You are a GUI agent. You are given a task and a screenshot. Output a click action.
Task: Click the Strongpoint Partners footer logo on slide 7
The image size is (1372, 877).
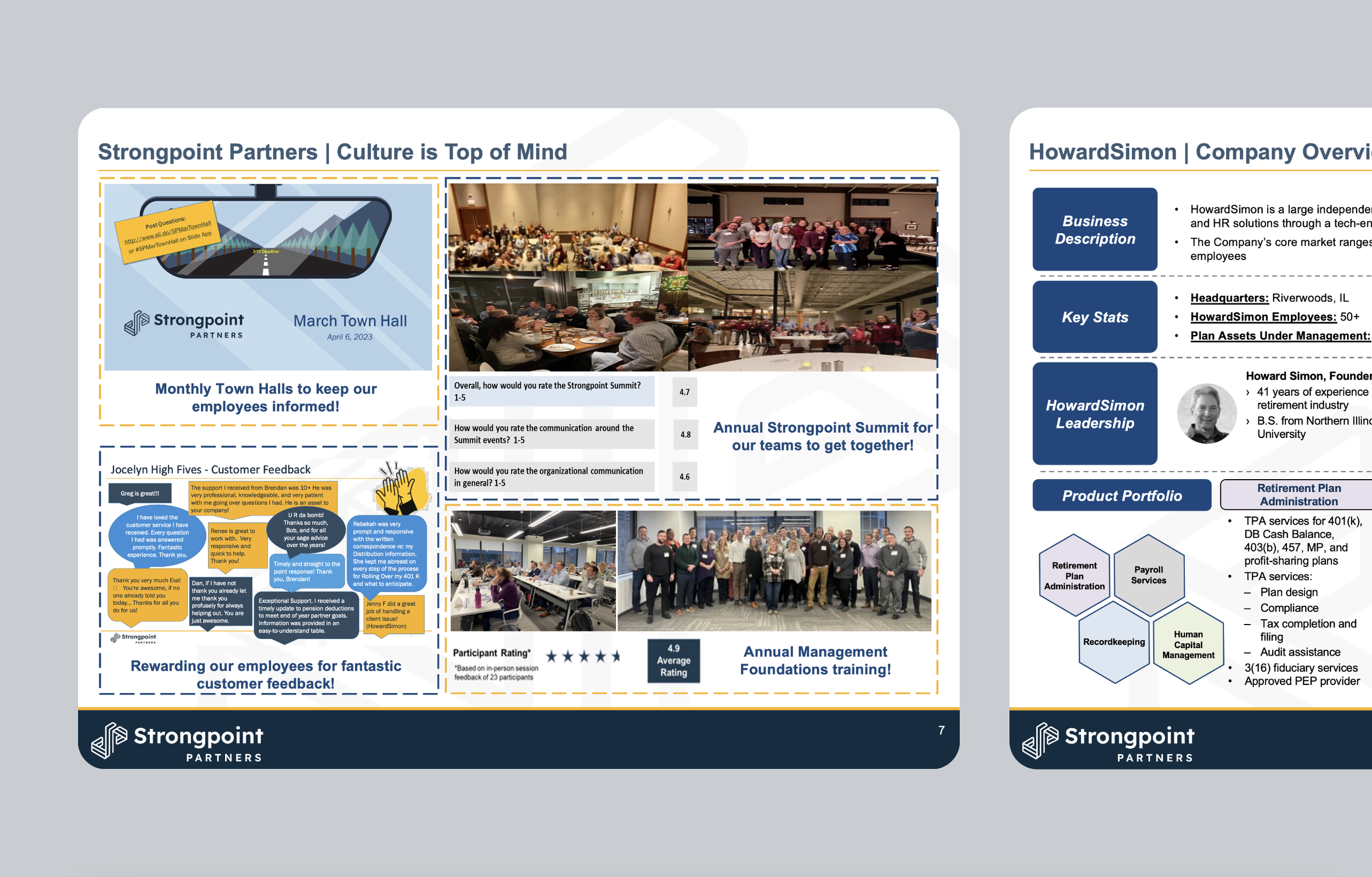[177, 743]
